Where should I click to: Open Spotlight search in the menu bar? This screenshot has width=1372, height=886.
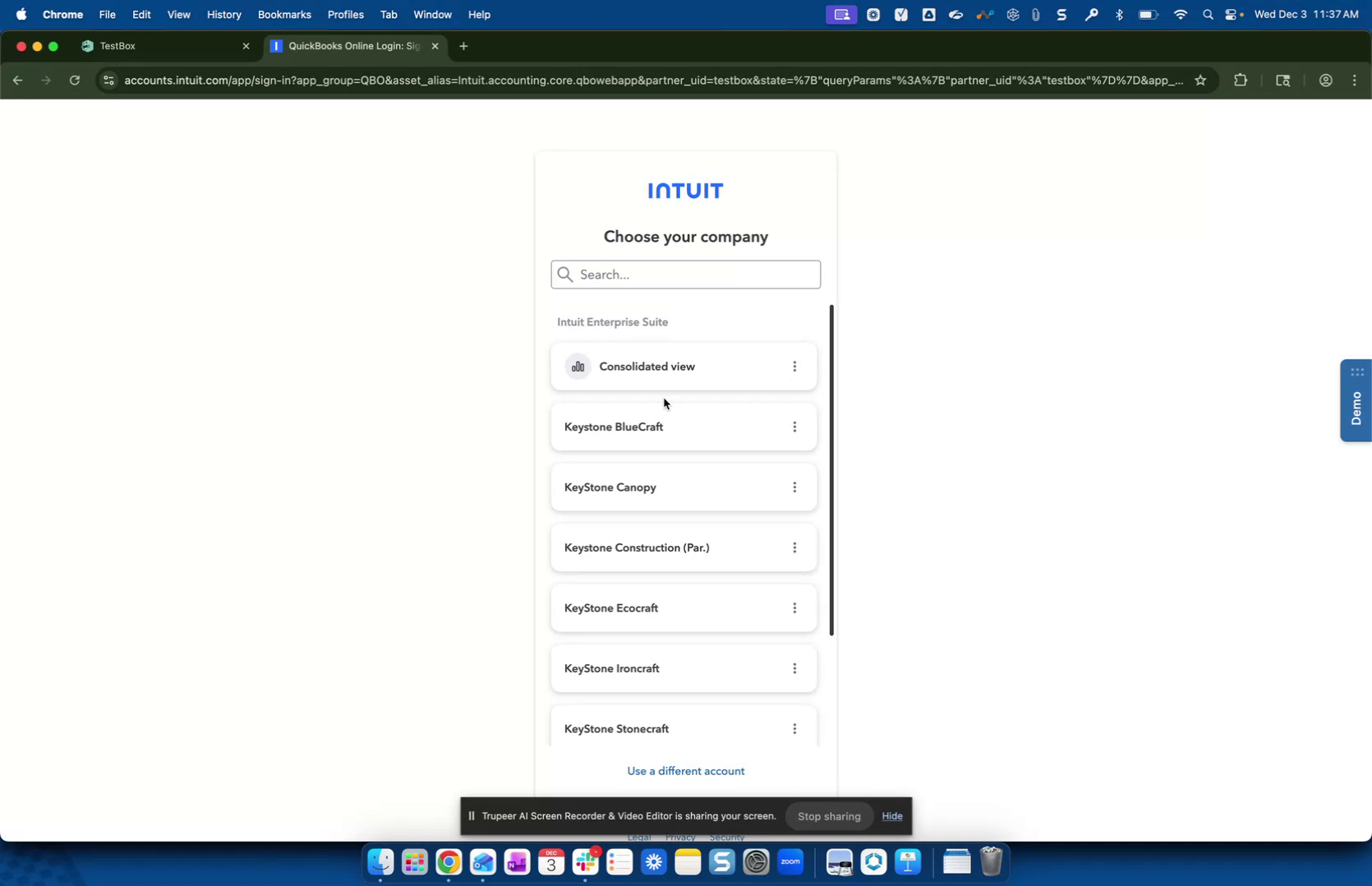point(1208,14)
